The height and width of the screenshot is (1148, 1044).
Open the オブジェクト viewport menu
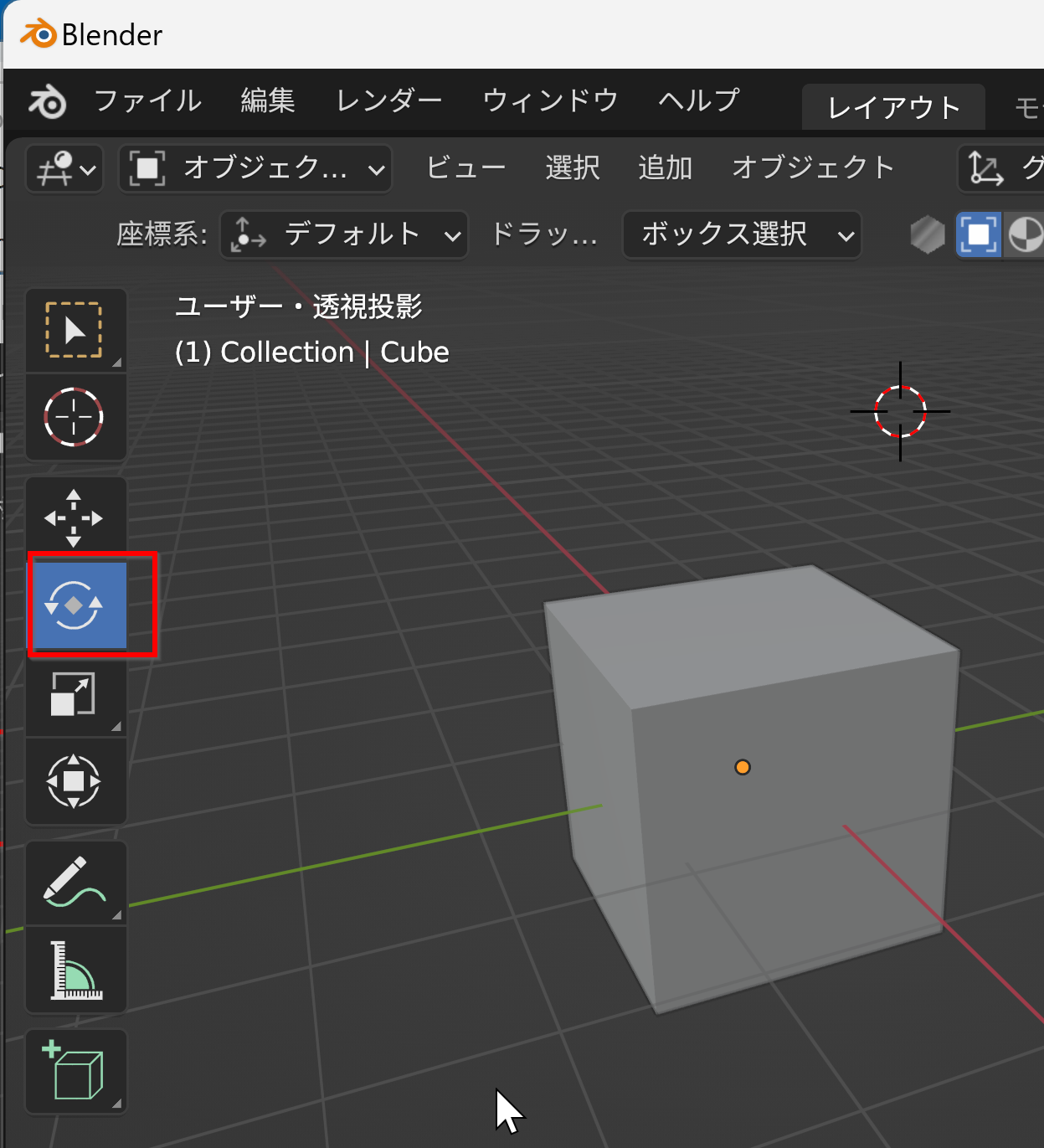(x=814, y=168)
